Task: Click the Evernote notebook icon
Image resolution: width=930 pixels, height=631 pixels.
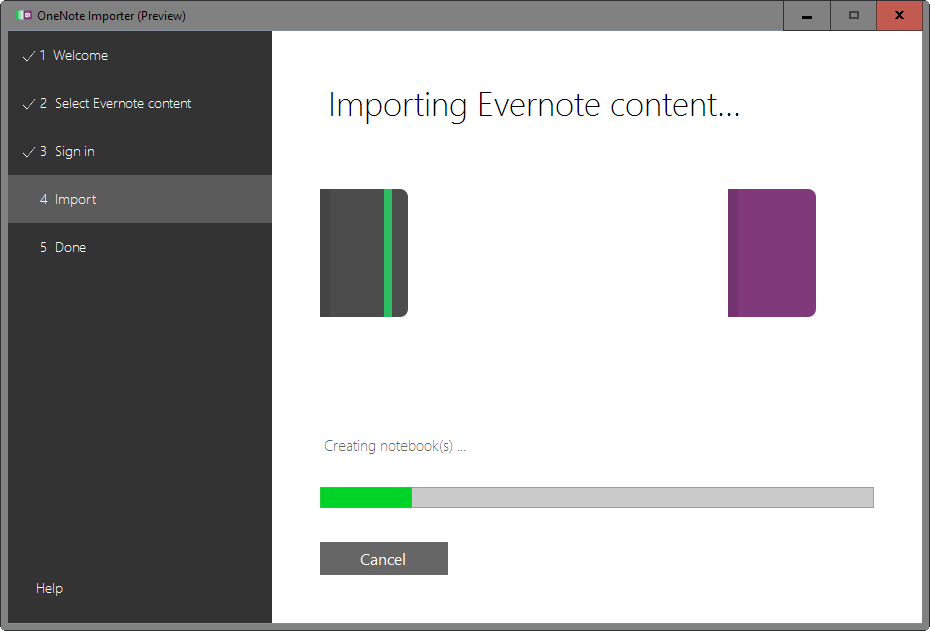Action: tap(364, 253)
